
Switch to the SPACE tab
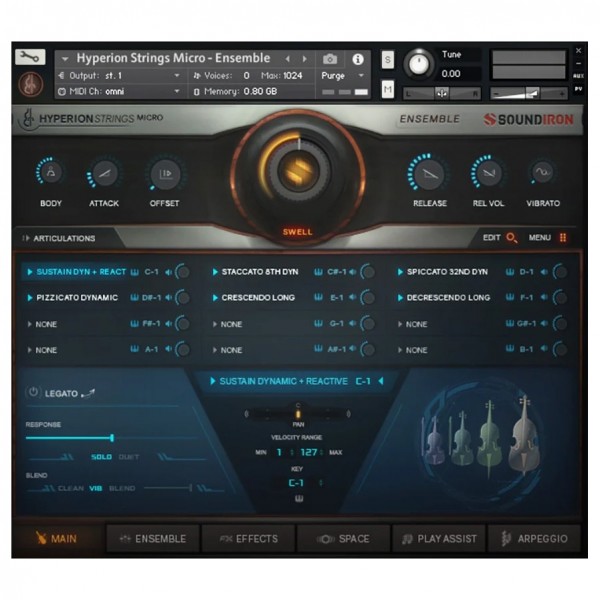(343, 538)
